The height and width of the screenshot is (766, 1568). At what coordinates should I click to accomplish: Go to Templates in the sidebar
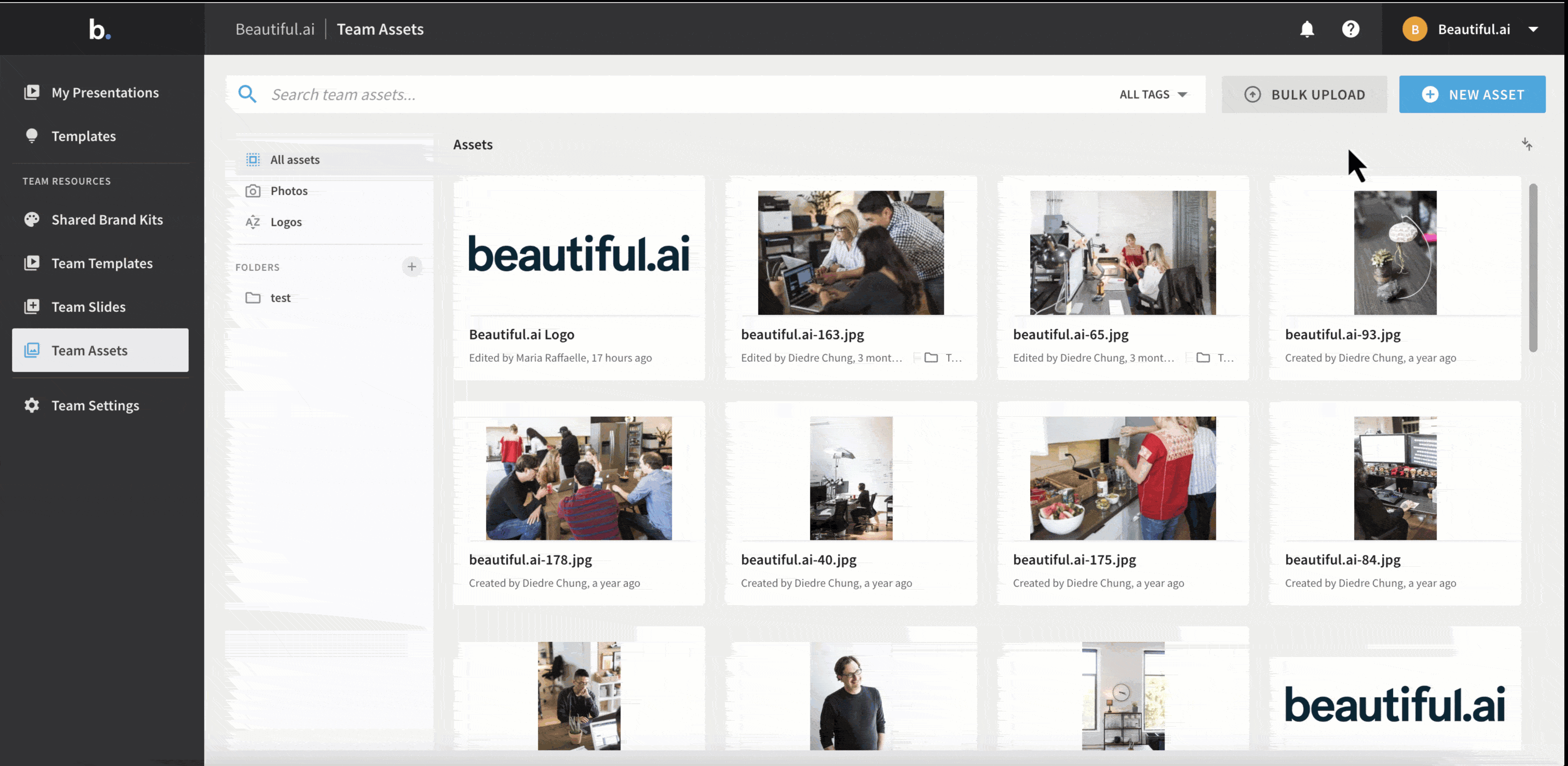point(100,136)
